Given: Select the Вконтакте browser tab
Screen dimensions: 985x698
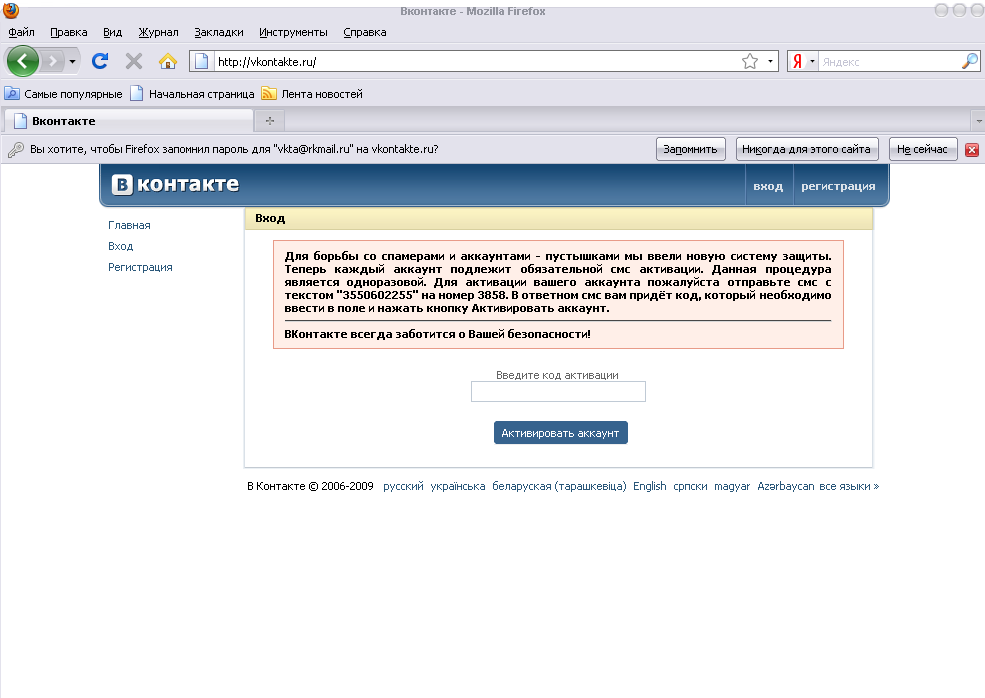Looking at the screenshot, I should tap(128, 121).
